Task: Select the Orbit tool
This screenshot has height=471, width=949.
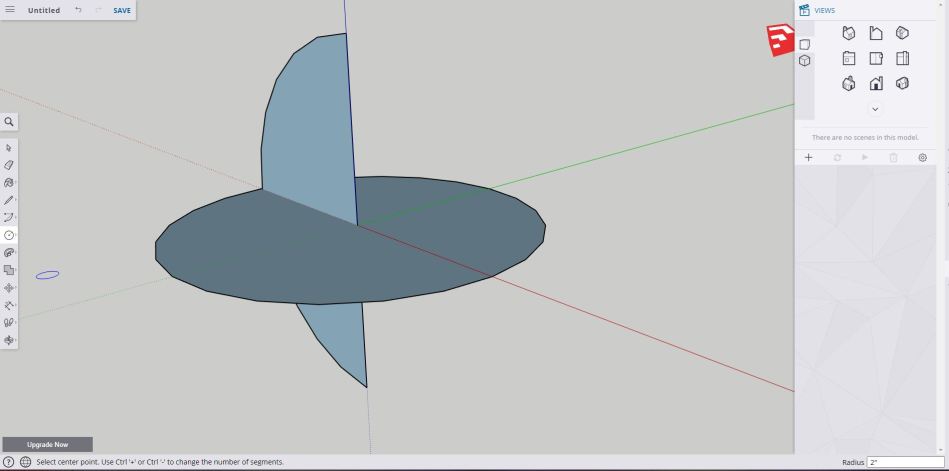Action: [x=9, y=340]
